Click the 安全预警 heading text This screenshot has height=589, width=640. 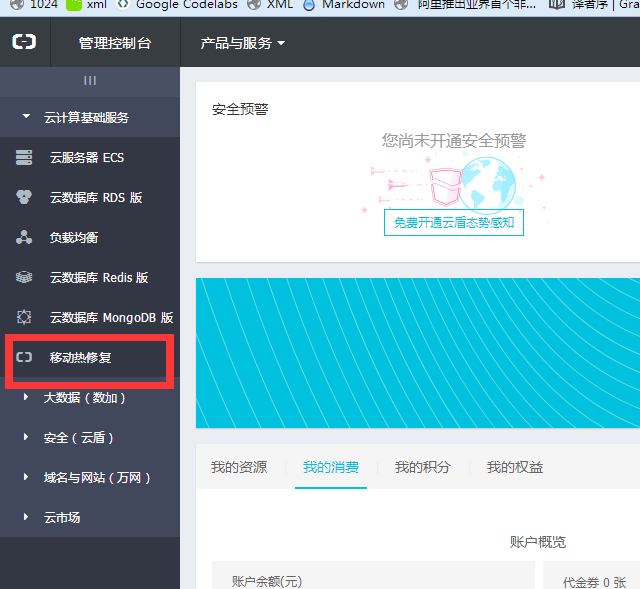click(x=240, y=109)
